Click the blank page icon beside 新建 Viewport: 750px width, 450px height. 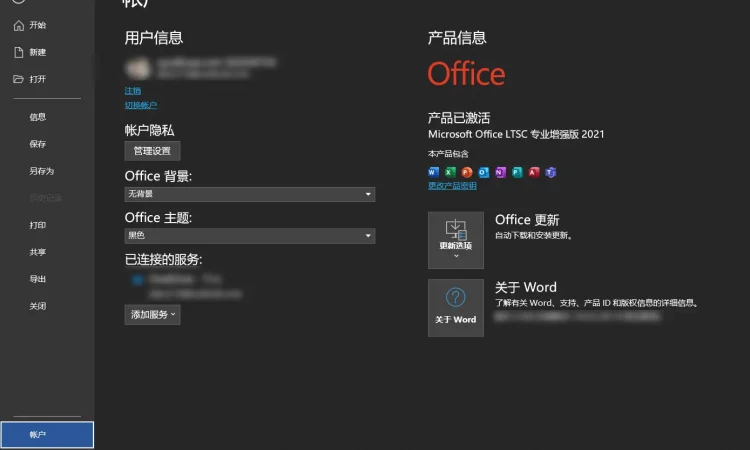coord(19,52)
